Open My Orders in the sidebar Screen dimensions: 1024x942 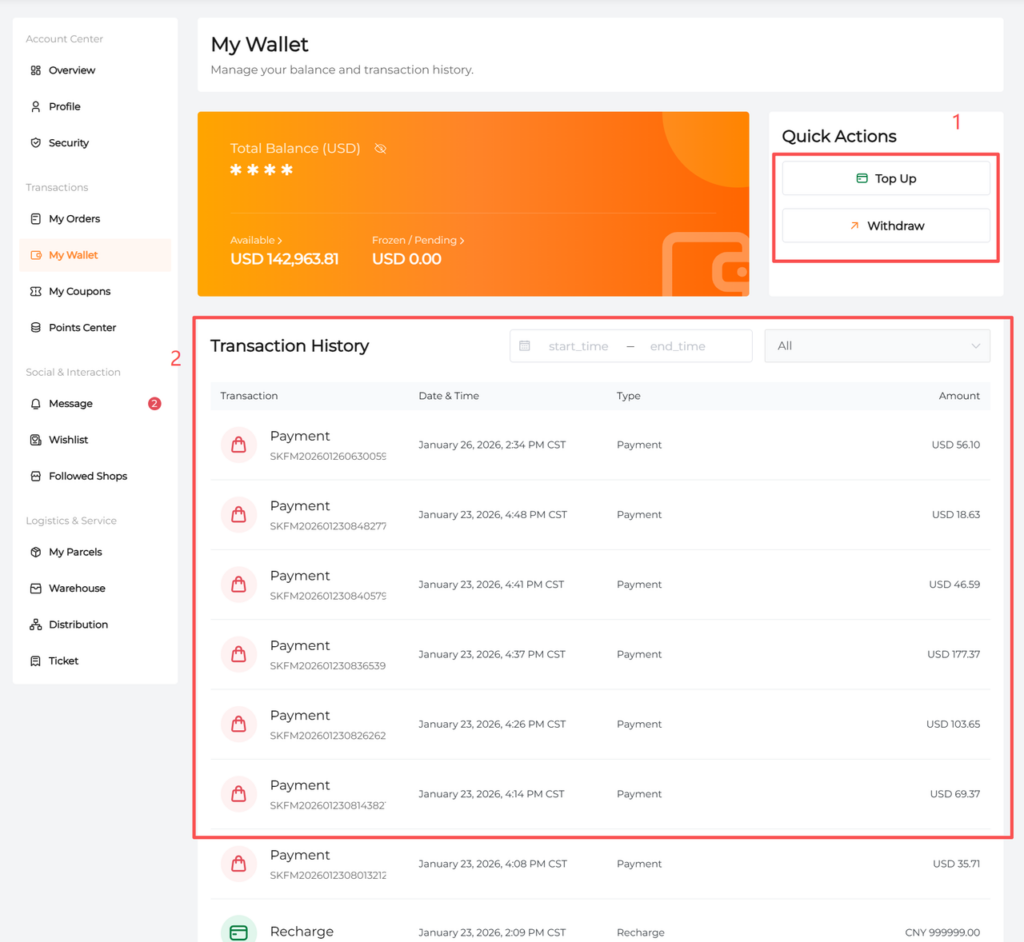pos(74,219)
